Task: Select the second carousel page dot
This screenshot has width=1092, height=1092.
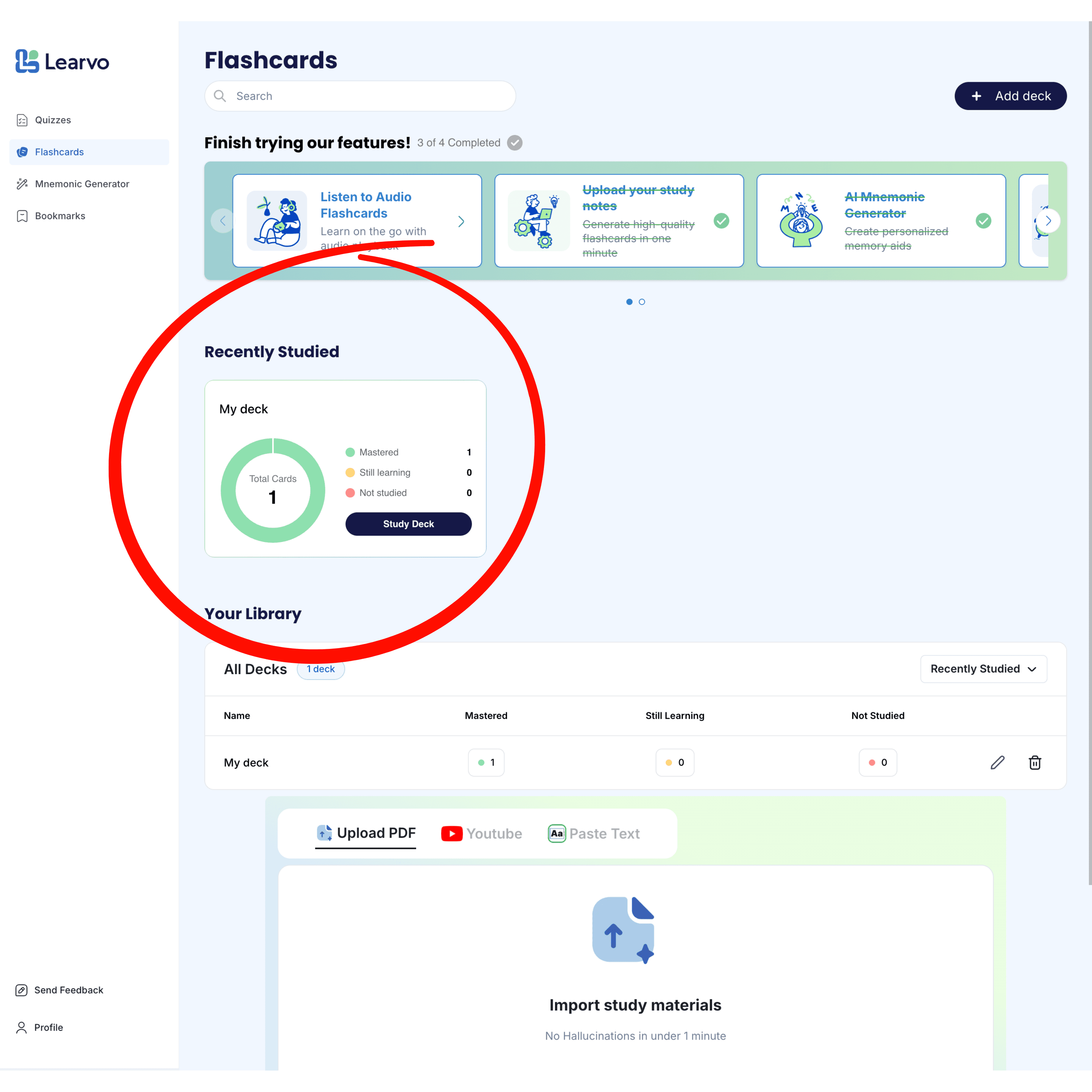Action: click(x=642, y=302)
